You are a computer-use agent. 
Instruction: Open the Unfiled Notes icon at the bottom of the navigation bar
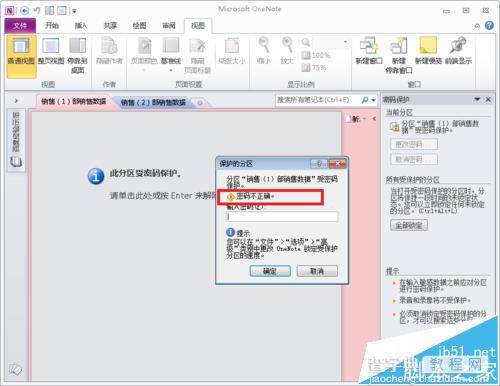[x=15, y=369]
